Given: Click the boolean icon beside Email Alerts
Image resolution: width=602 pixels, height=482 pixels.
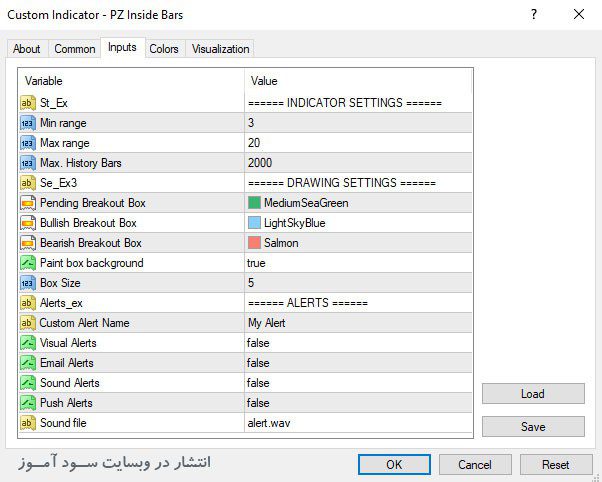Looking at the screenshot, I should pos(28,363).
